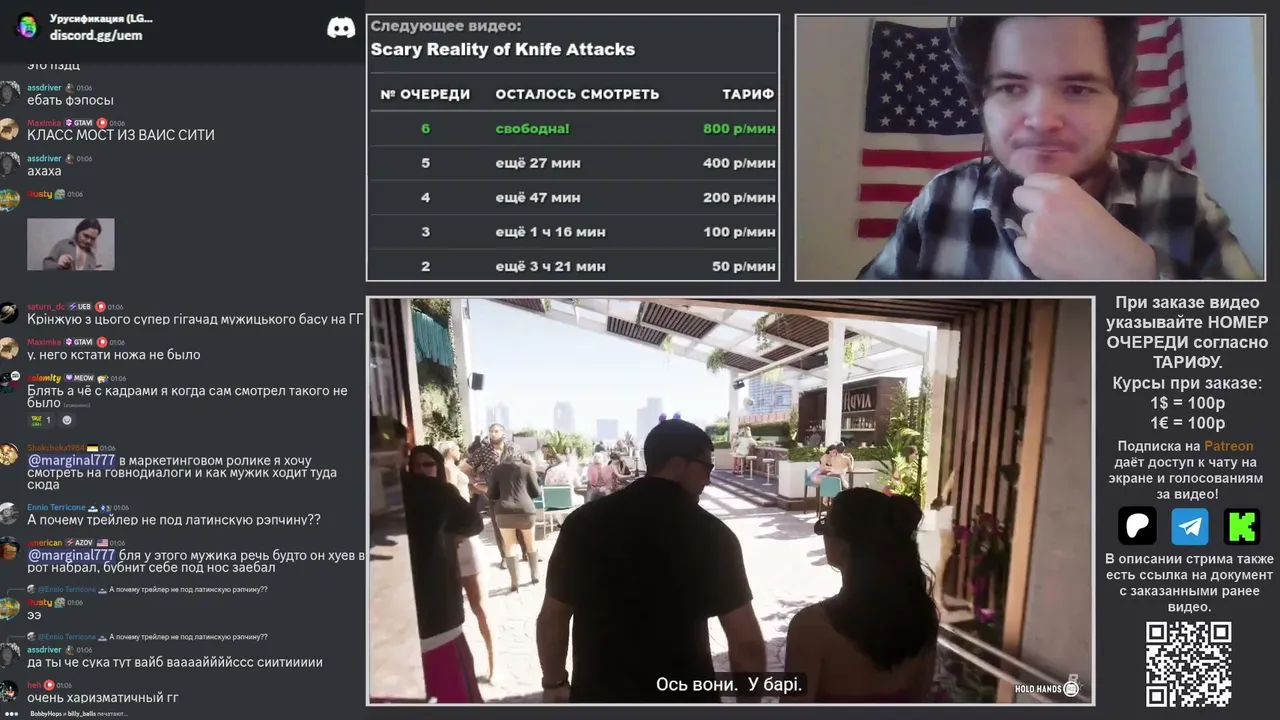This screenshot has width=1280, height=720.
Task: Click the message 'ахаха'
Action: 44,171
